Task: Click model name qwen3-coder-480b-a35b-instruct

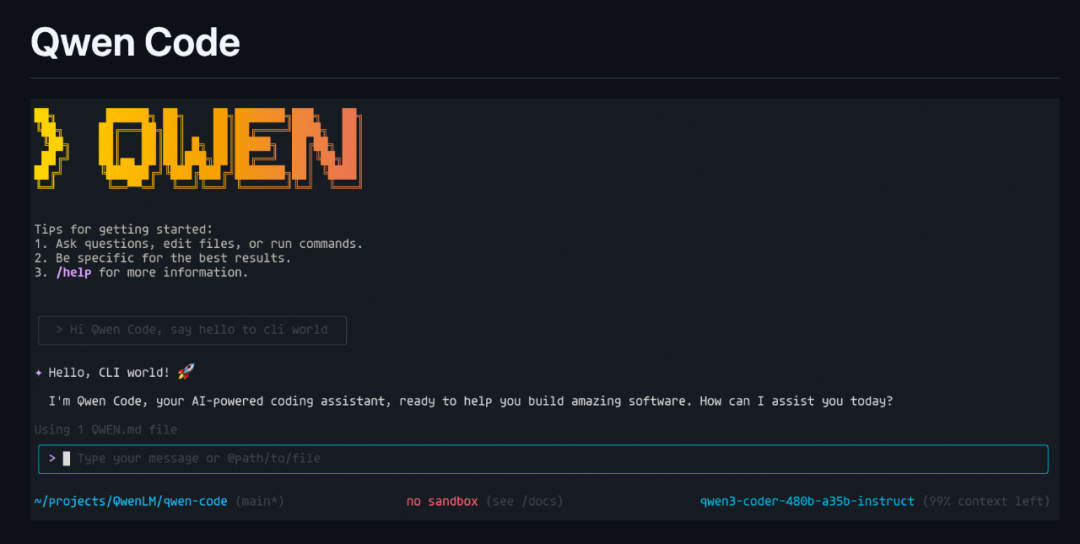Action: pos(807,501)
